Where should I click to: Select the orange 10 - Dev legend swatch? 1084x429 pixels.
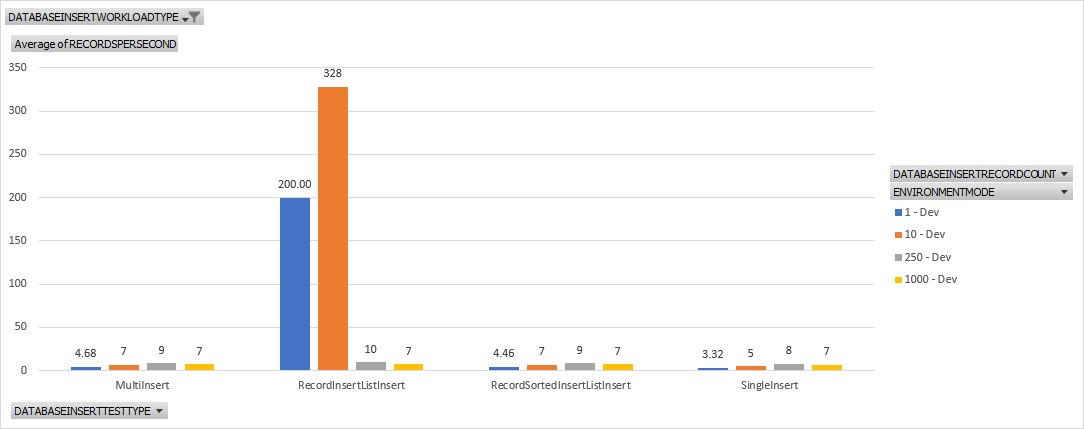[x=898, y=234]
